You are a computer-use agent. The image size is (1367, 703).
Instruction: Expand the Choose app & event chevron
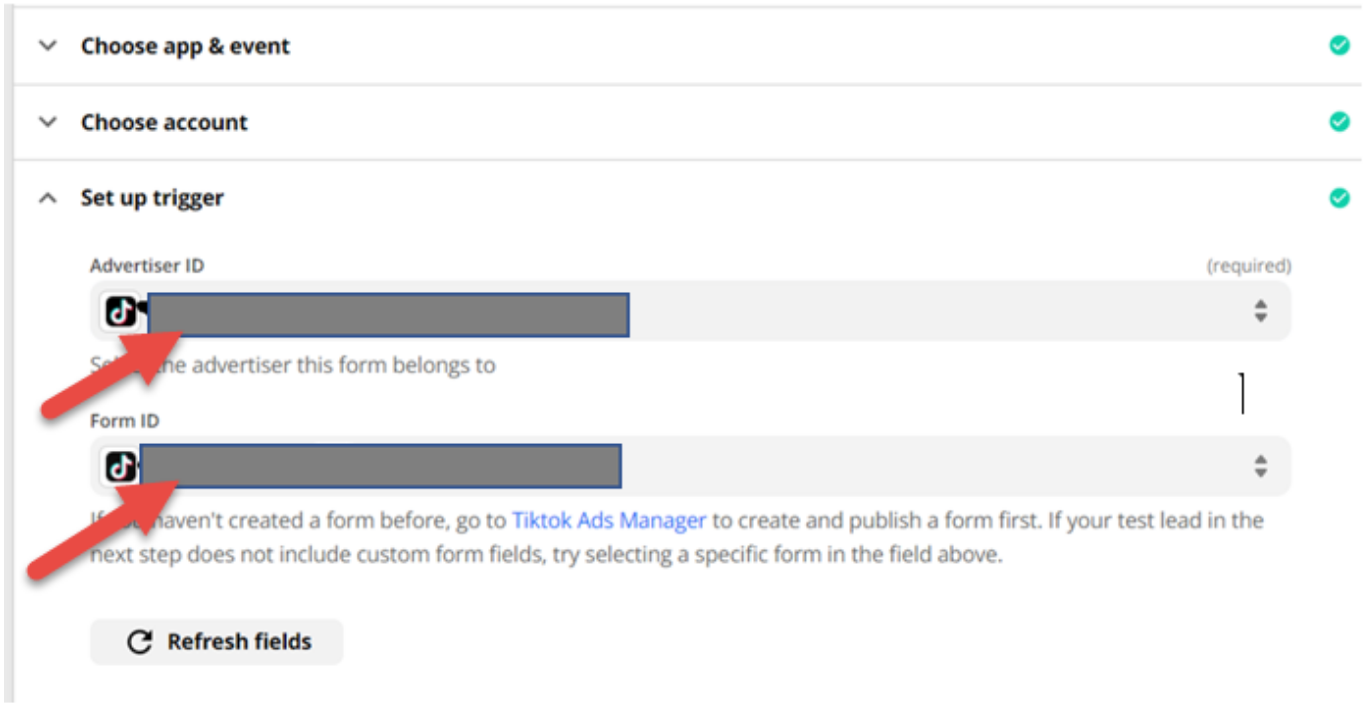click(47, 46)
